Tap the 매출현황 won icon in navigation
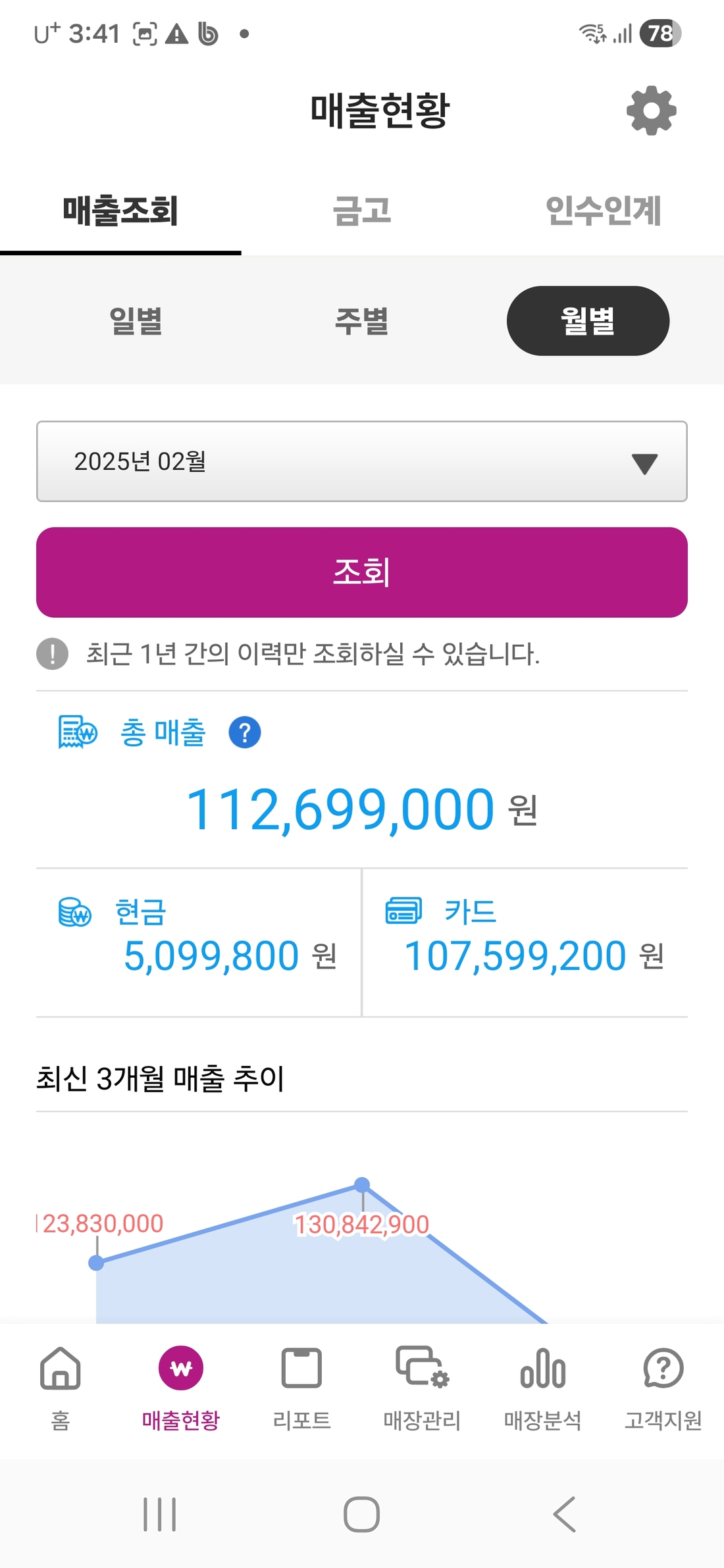 pyautogui.click(x=181, y=1369)
